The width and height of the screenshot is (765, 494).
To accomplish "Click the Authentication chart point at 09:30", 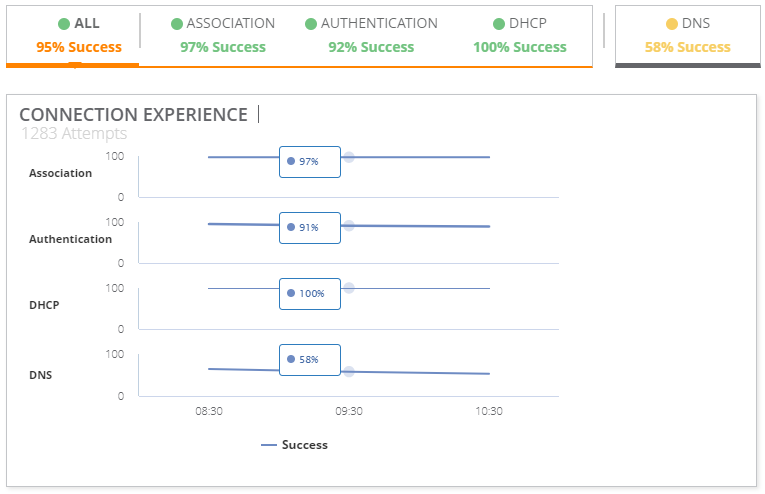I will 349,225.
